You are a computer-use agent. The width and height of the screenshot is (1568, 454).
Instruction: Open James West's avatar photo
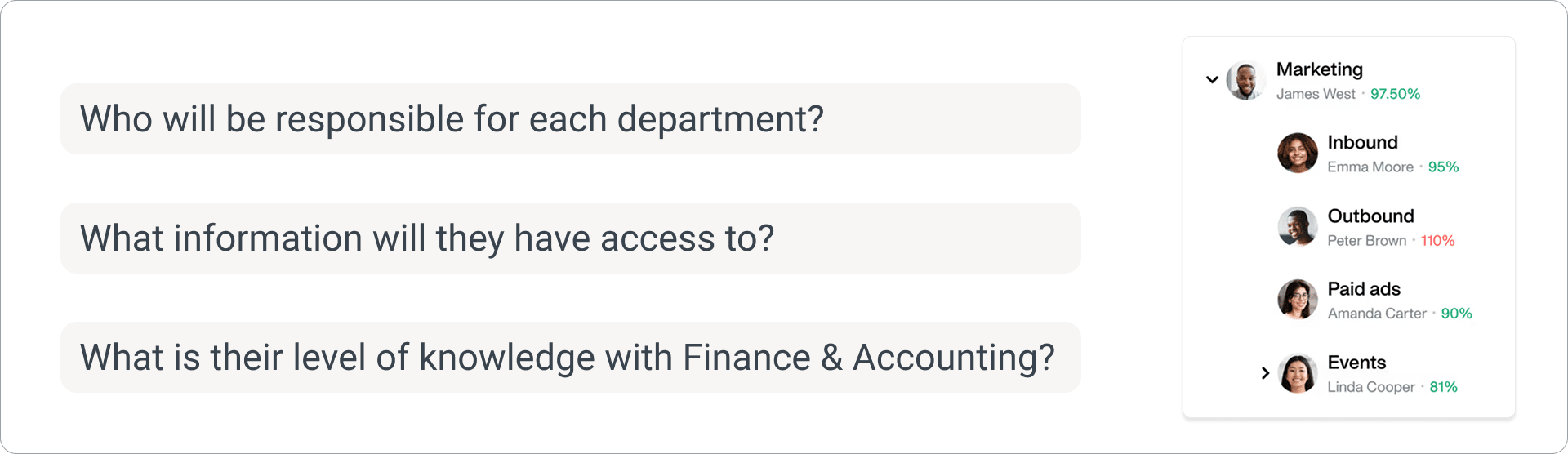pyautogui.click(x=1246, y=81)
